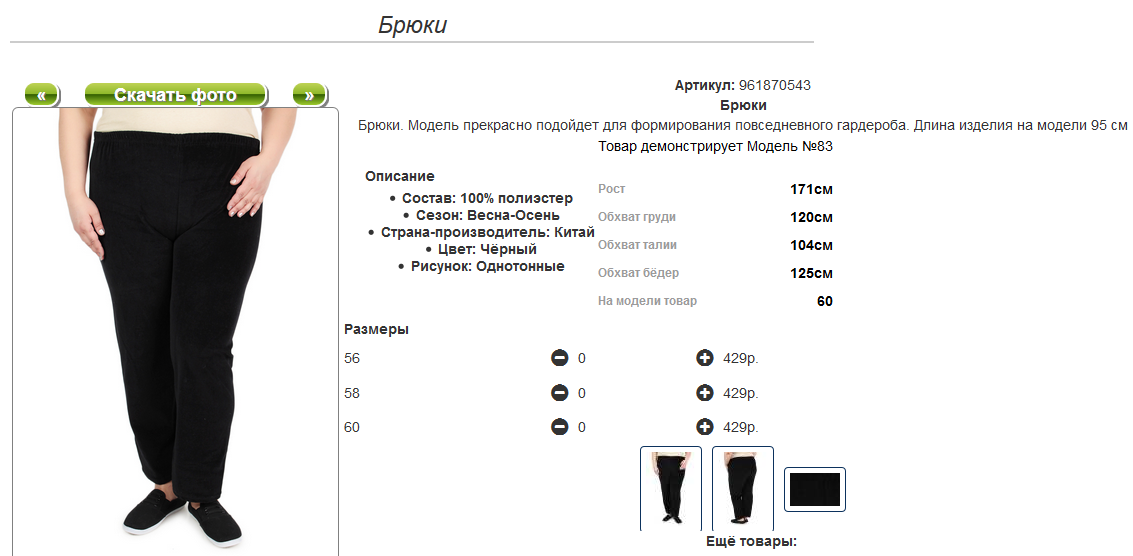Image resolution: width=1133 pixels, height=556 pixels.
Task: Go to next photo with » button
Action: [x=309, y=95]
